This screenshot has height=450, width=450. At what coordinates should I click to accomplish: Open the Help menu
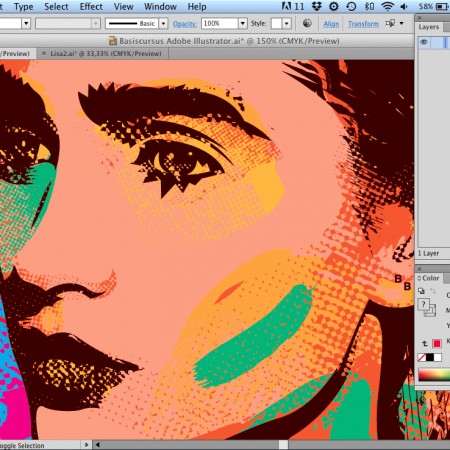coord(197,7)
